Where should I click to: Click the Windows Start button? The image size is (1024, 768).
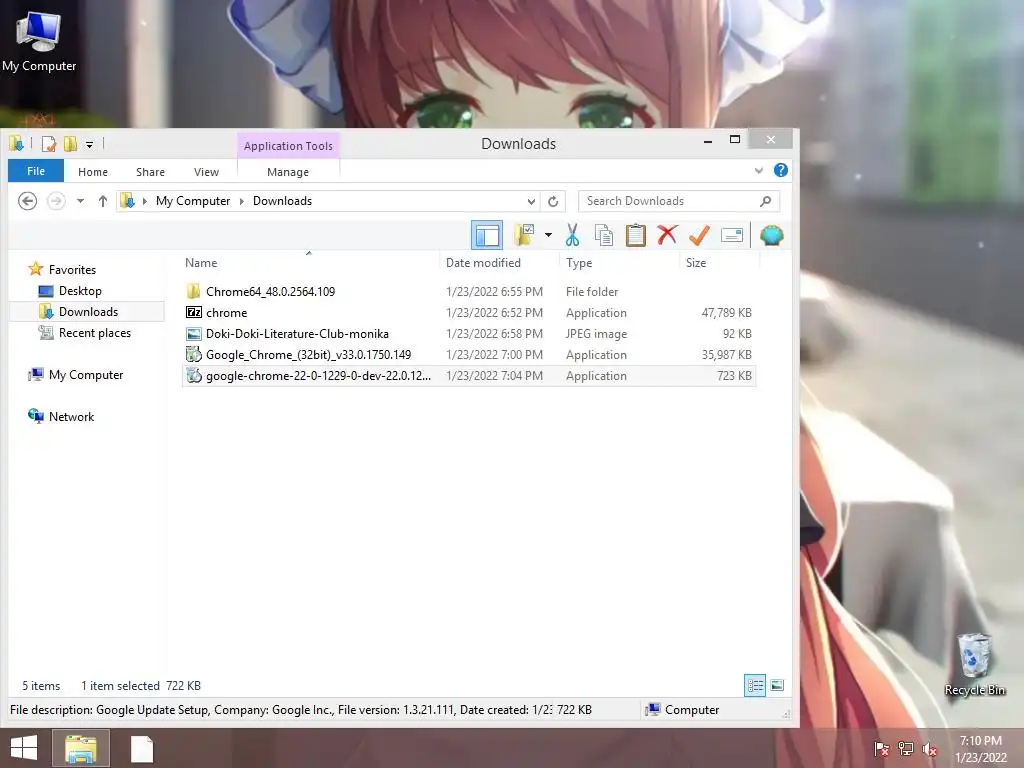[x=24, y=748]
